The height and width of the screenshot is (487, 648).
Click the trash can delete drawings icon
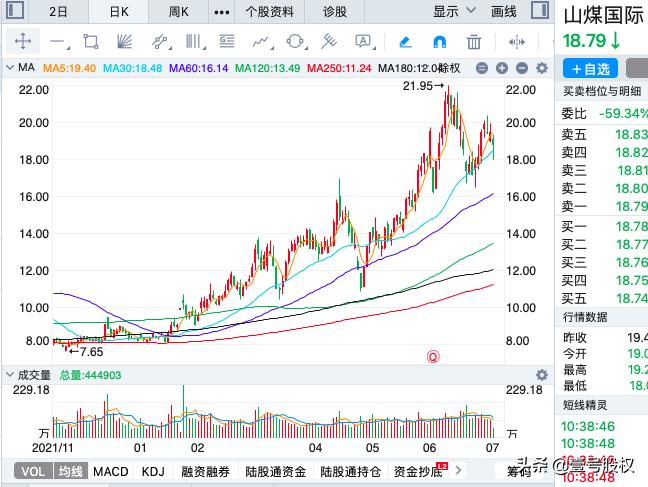[474, 42]
